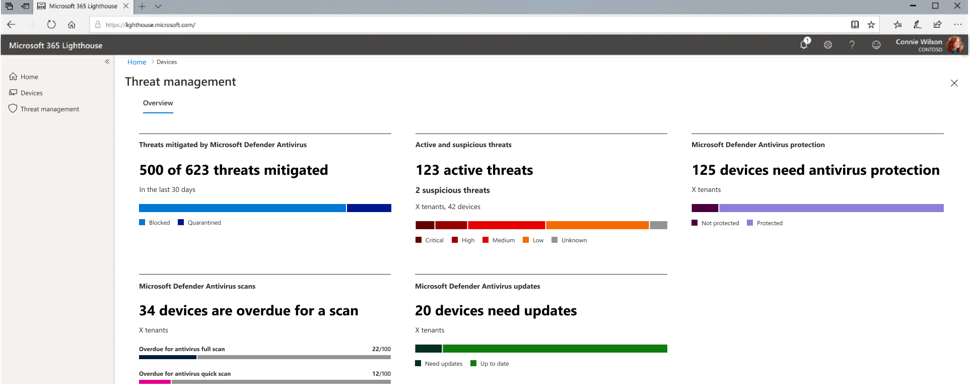Click the Blocked legend swatch
Viewport: 970px width, 384px height.
[x=142, y=223]
